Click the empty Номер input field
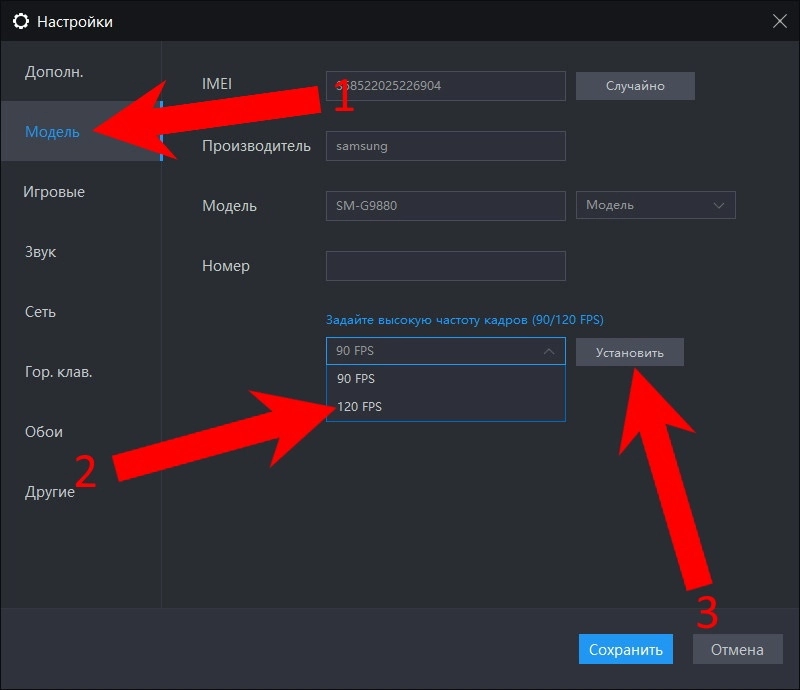Image resolution: width=800 pixels, height=690 pixels. [445, 266]
